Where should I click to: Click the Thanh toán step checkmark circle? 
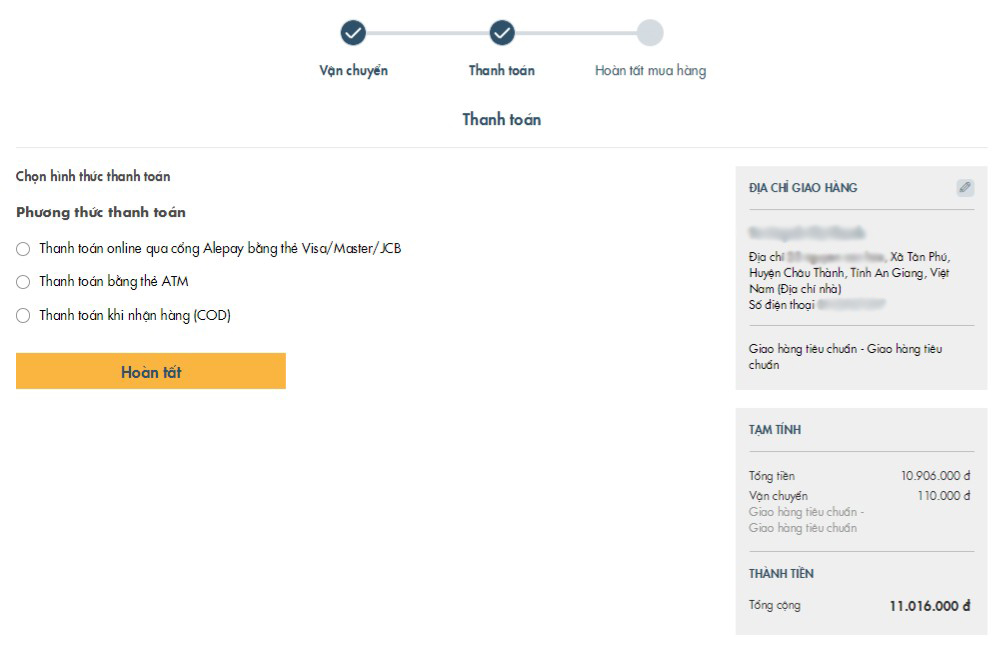501,33
